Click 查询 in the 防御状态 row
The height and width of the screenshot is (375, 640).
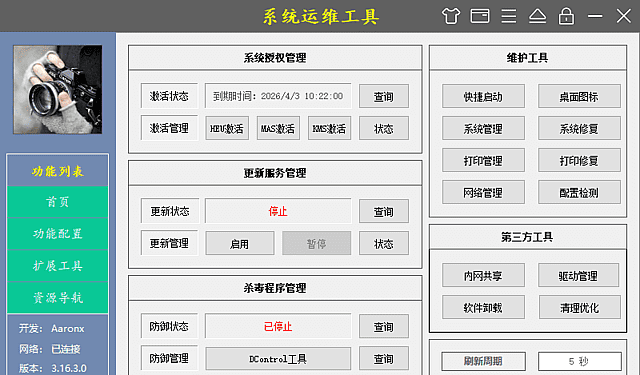[384, 326]
